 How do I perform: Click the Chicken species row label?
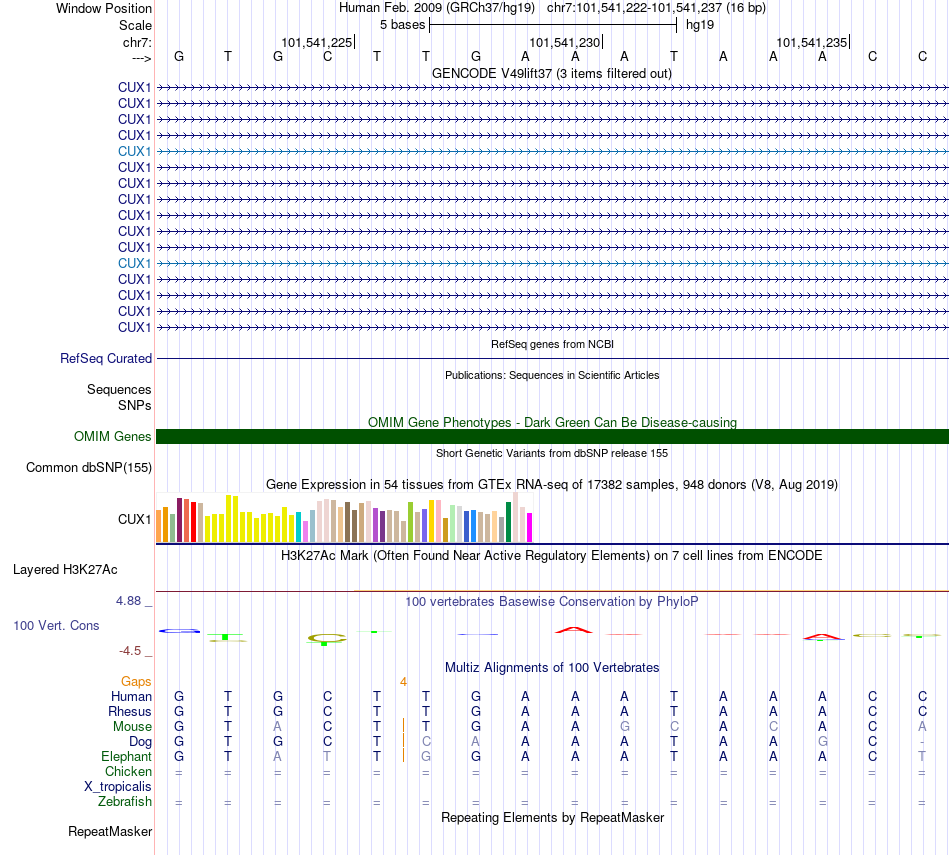point(128,771)
